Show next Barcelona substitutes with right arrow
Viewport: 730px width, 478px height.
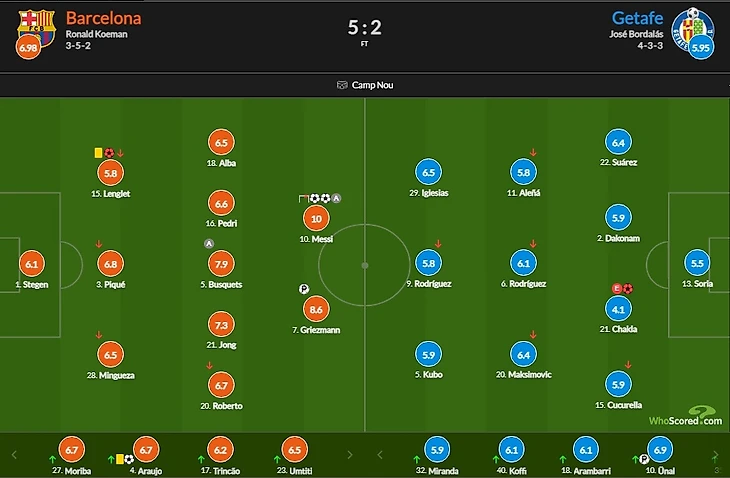tap(350, 455)
